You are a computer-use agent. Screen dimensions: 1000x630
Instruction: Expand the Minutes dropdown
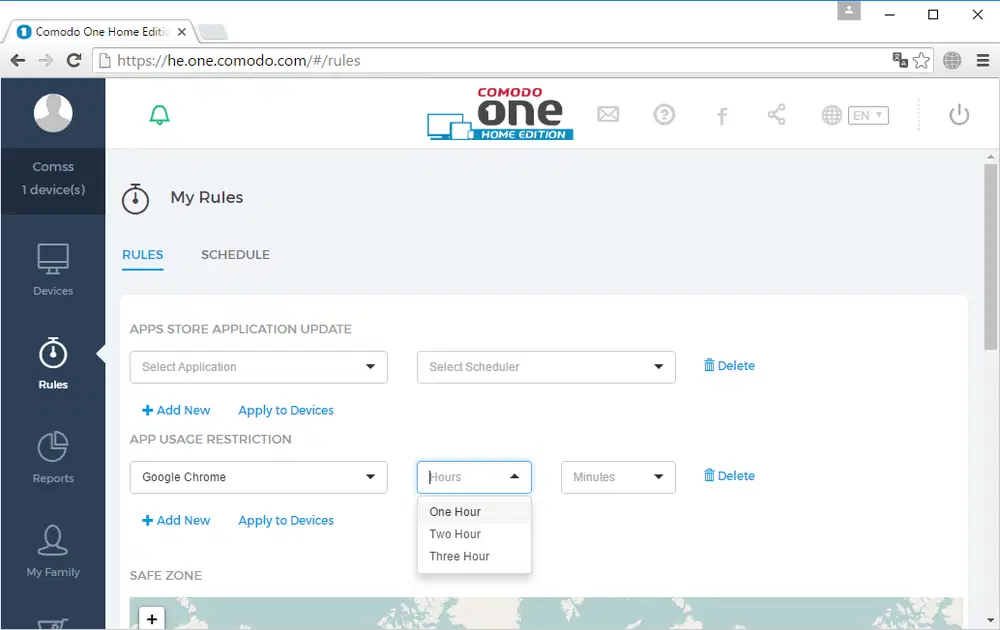click(x=618, y=477)
